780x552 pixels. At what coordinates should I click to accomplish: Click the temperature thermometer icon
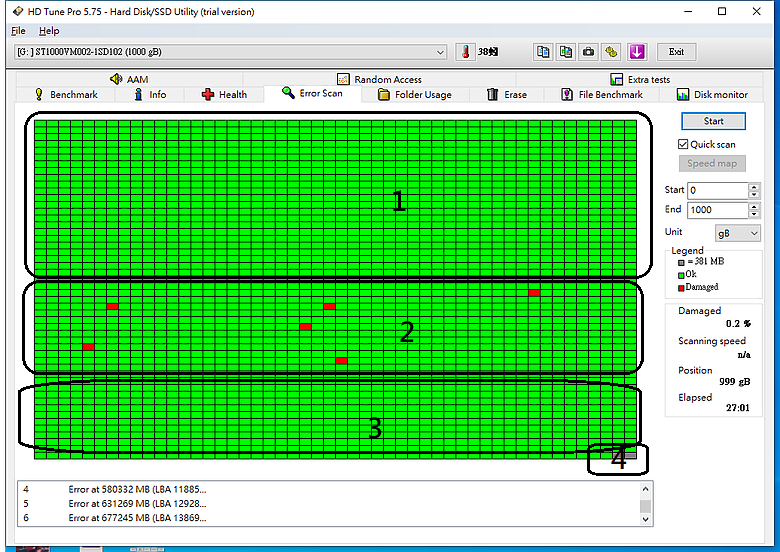click(465, 52)
